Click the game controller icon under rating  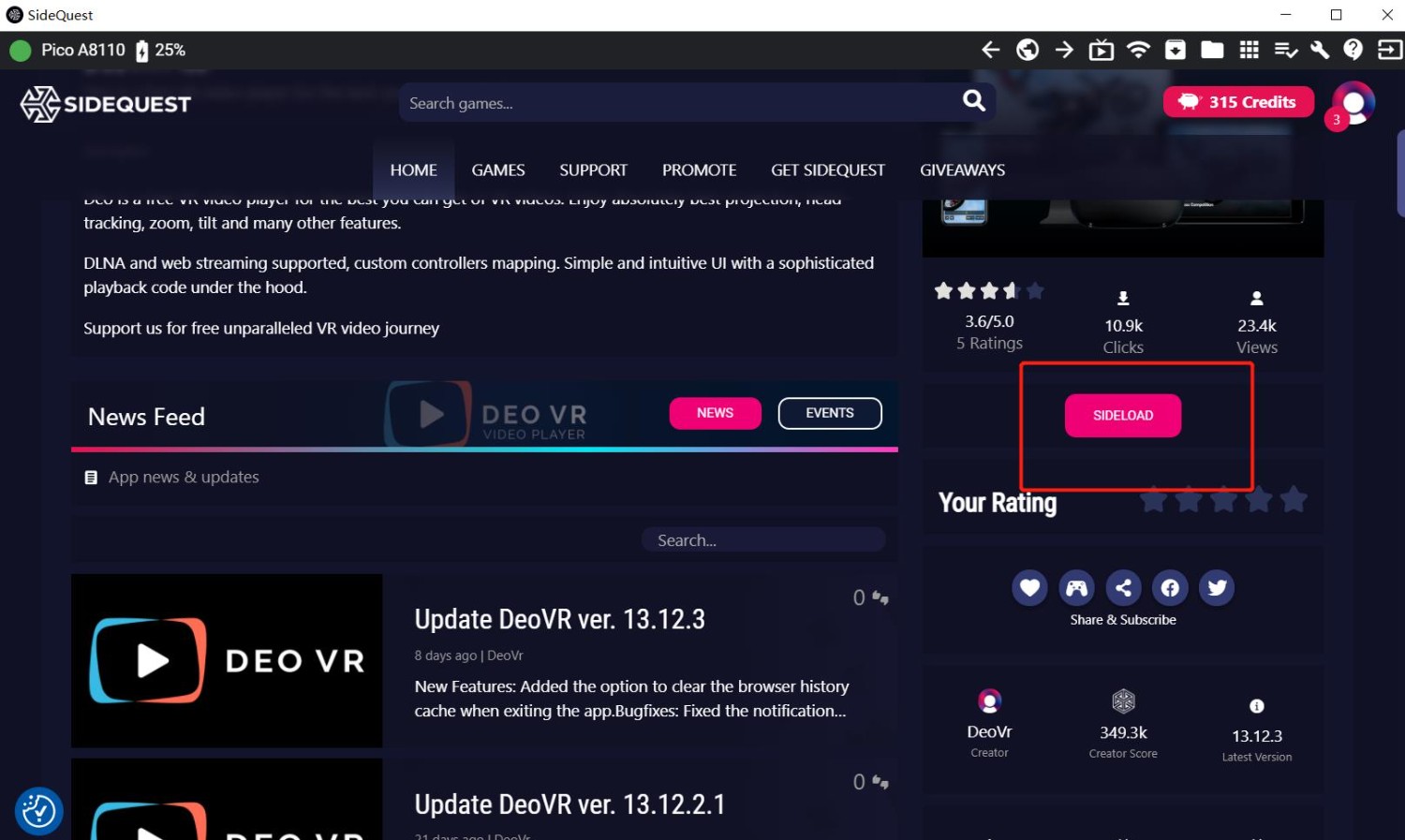[x=1076, y=588]
